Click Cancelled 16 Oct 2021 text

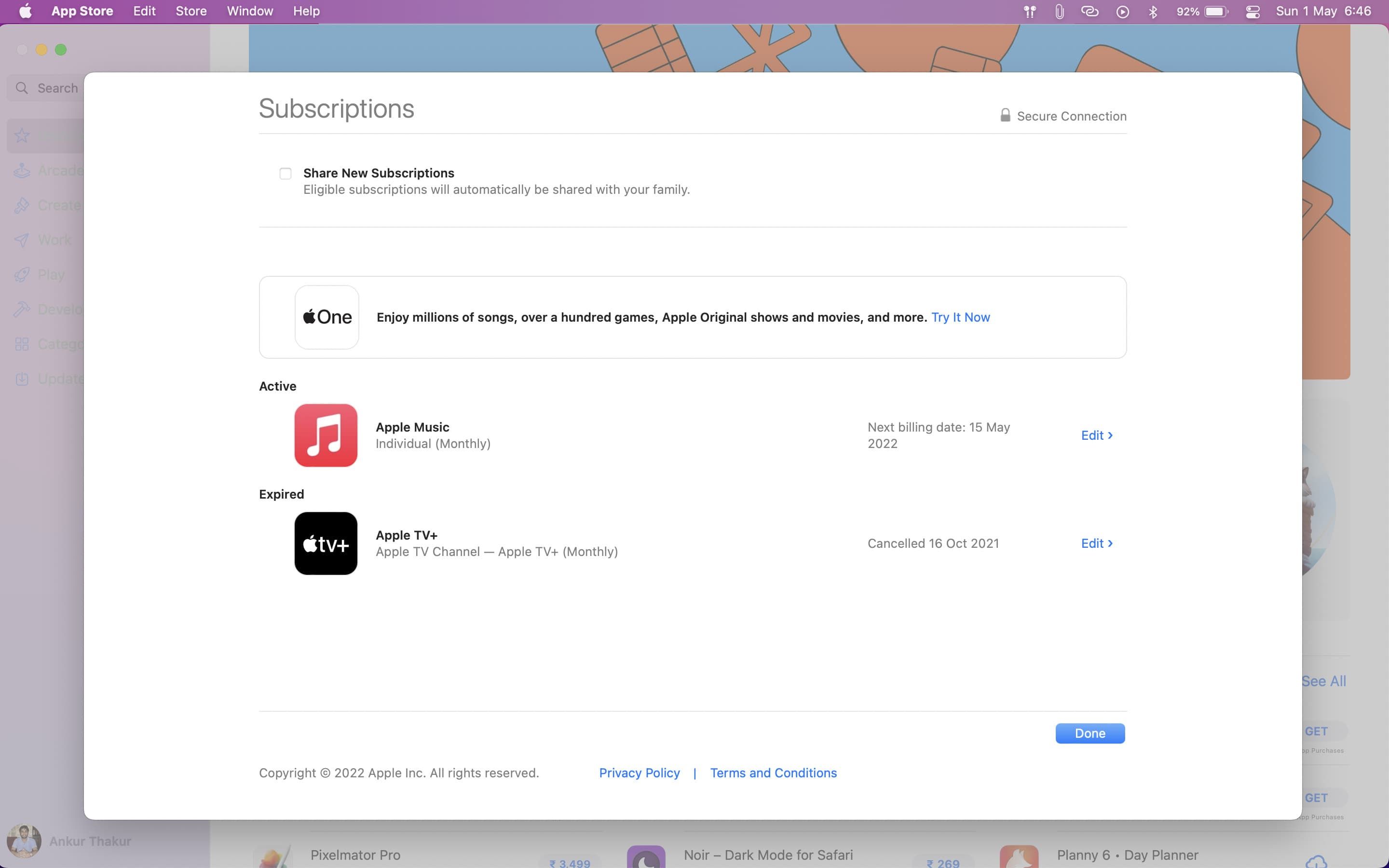tap(933, 543)
